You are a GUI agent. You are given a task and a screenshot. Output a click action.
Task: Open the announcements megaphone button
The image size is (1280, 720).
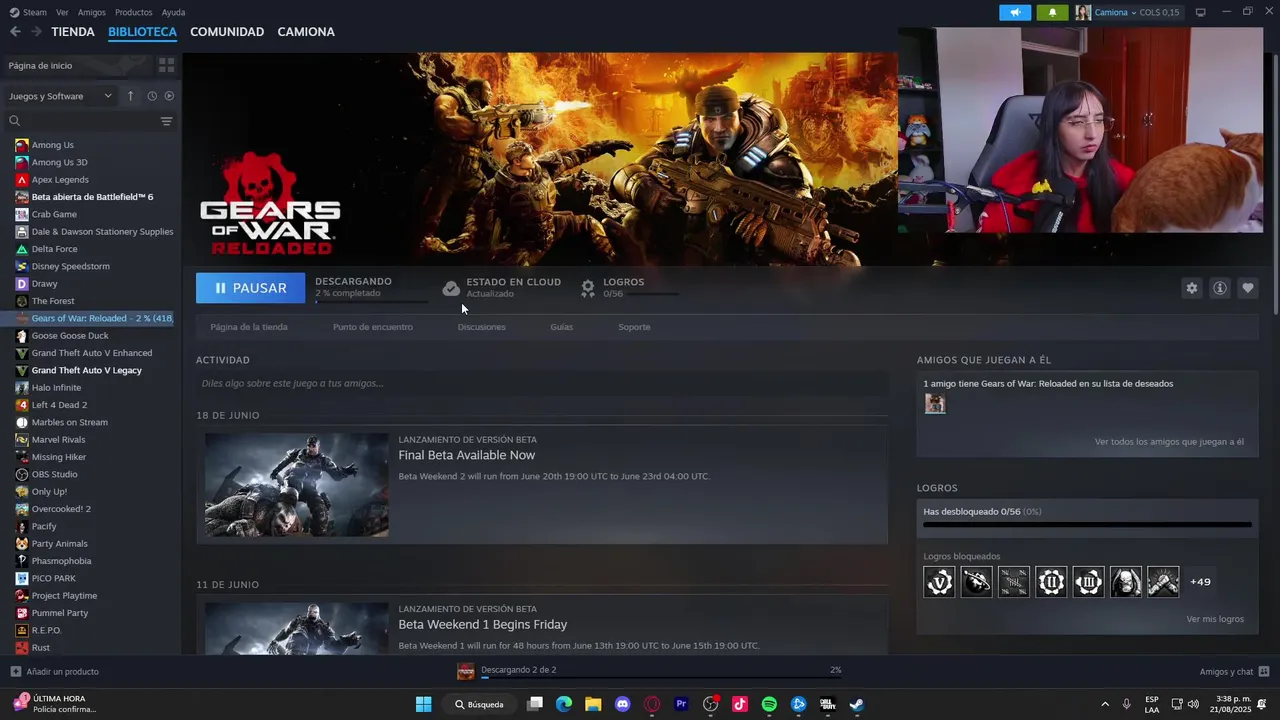coord(1015,12)
